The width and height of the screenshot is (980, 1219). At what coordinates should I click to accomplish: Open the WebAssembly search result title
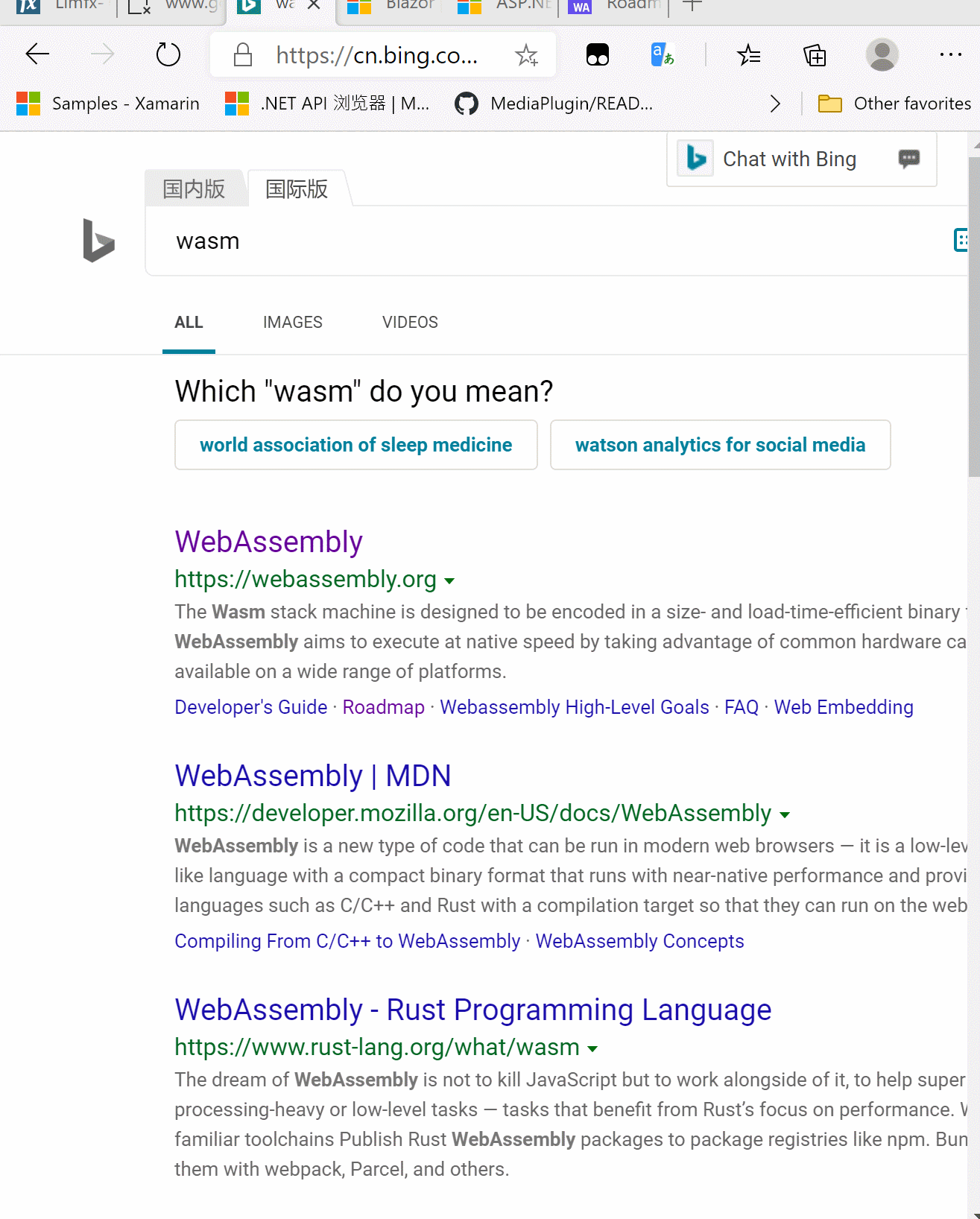tap(268, 542)
